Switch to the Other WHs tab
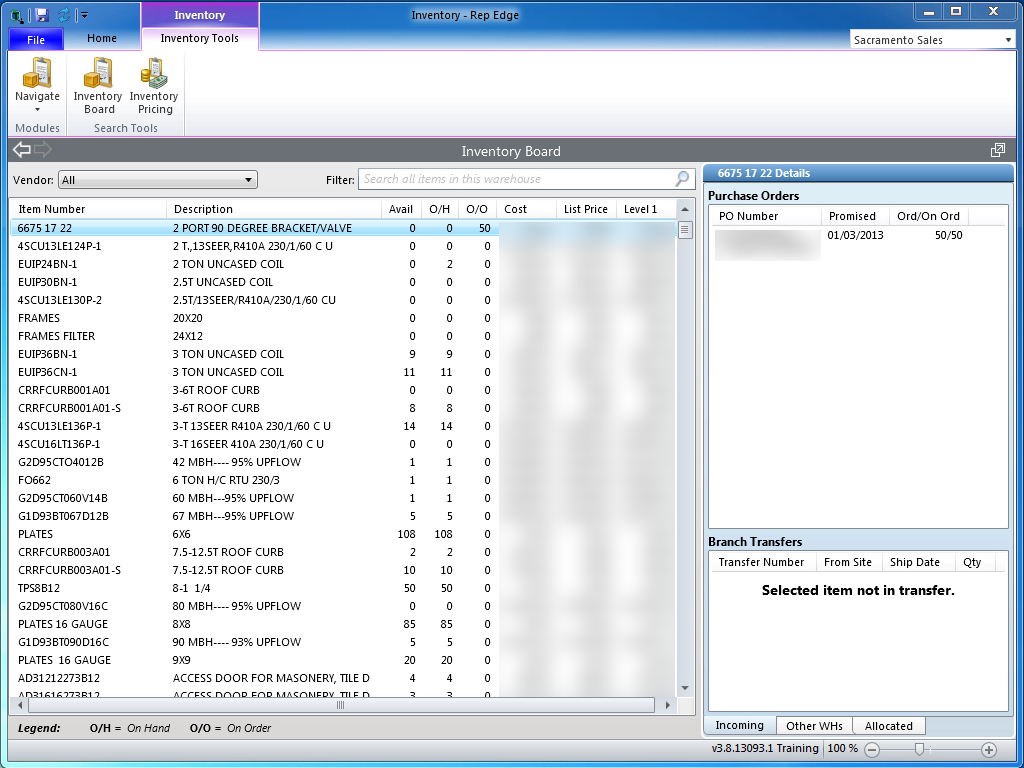 point(814,726)
